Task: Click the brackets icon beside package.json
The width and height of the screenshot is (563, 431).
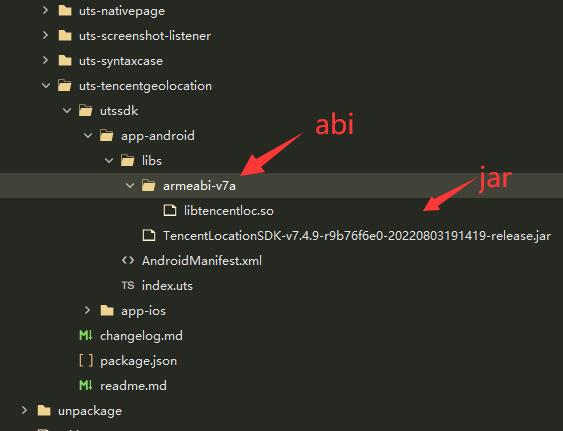Action: click(86, 361)
